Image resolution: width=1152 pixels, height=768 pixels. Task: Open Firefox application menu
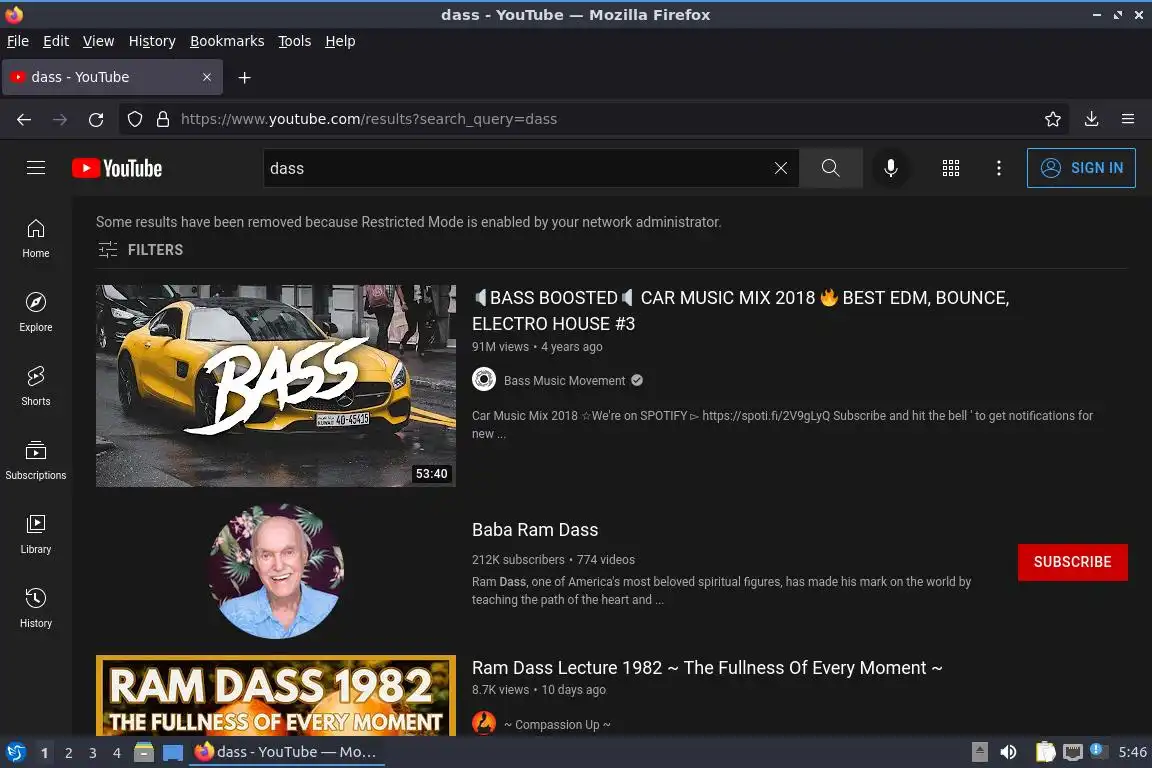[1128, 119]
